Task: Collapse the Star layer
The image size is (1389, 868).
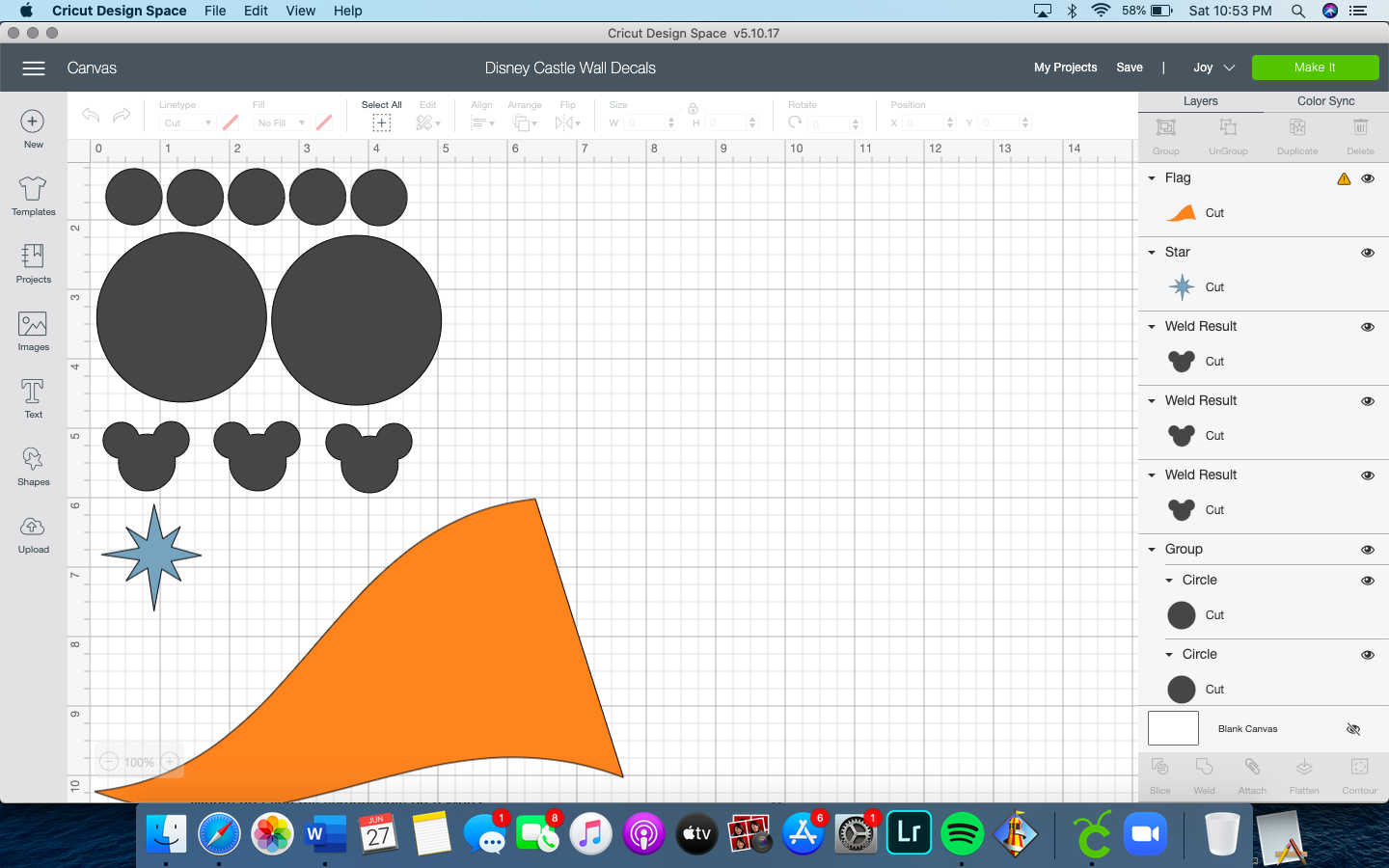Action: point(1152,253)
